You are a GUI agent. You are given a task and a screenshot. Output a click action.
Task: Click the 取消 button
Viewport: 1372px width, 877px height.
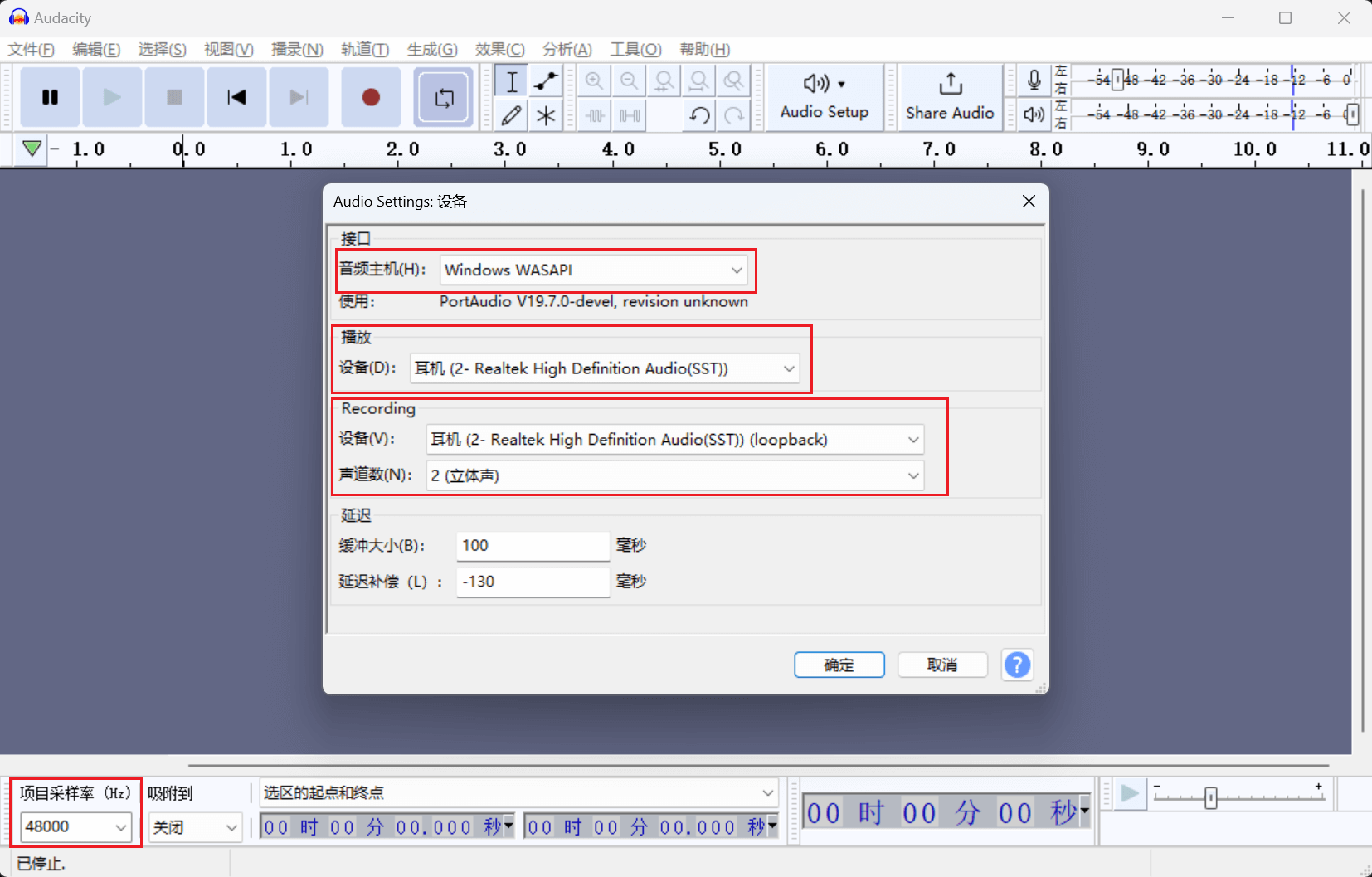[x=942, y=665]
